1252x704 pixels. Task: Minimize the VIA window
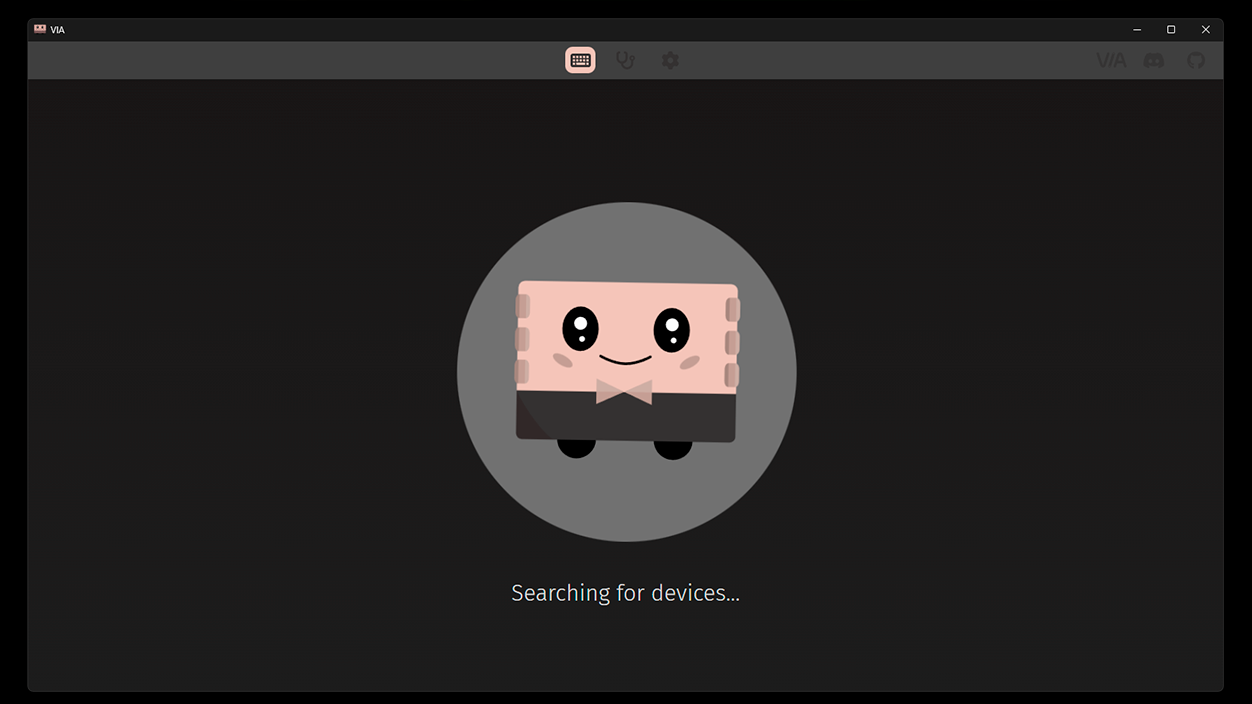(1137, 30)
